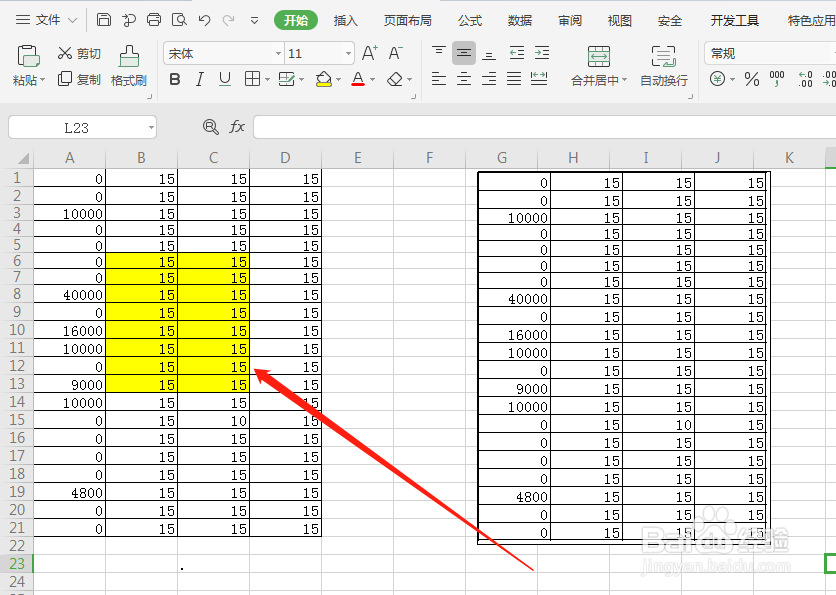The image size is (836, 595).
Task: Click the Select All corner triangle
Action: [22, 158]
